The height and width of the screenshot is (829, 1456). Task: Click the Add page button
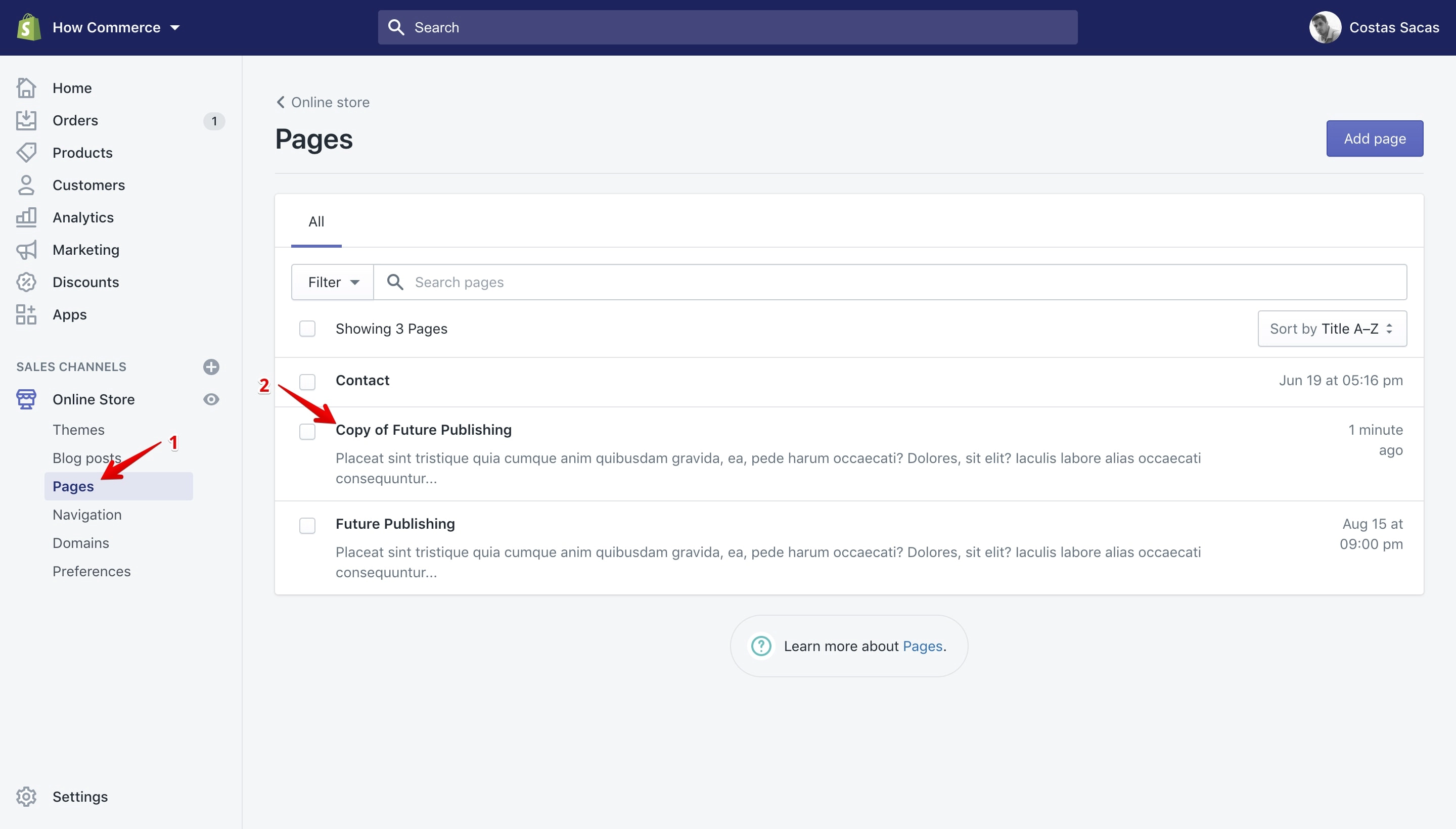point(1375,139)
